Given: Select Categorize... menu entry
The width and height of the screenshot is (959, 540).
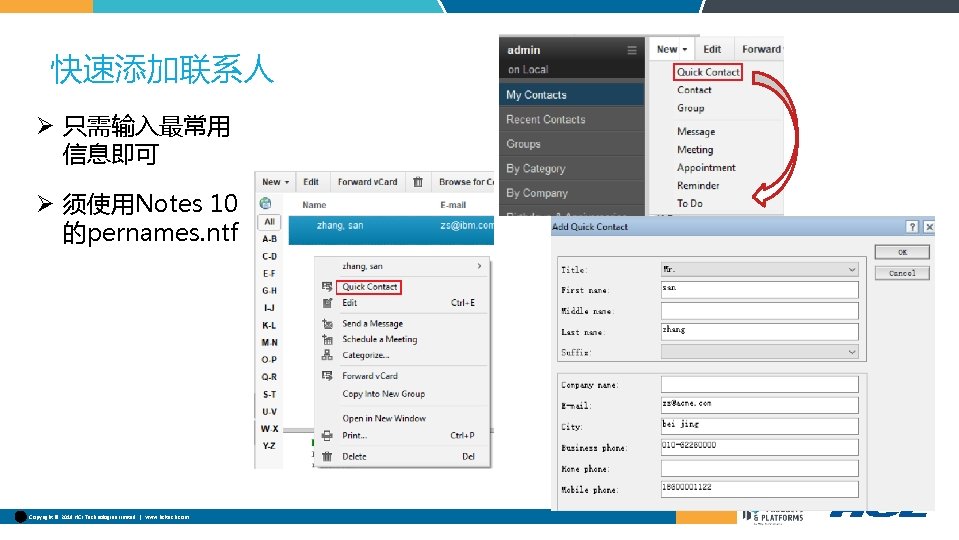Looking at the screenshot, I should (365, 355).
